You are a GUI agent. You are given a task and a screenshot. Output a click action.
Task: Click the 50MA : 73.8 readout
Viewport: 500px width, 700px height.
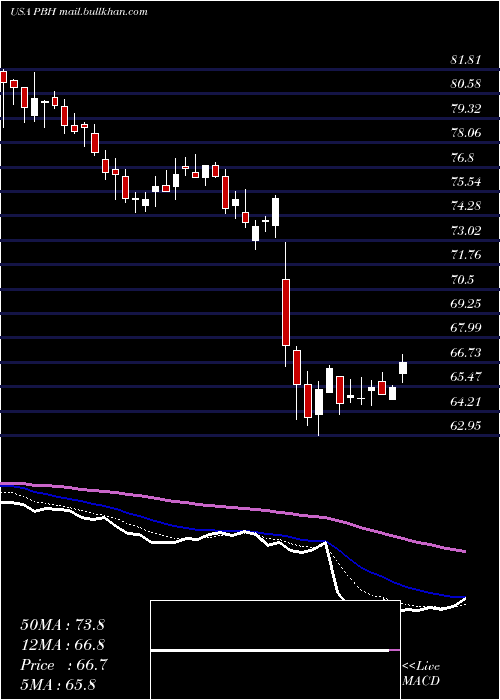coord(62,625)
